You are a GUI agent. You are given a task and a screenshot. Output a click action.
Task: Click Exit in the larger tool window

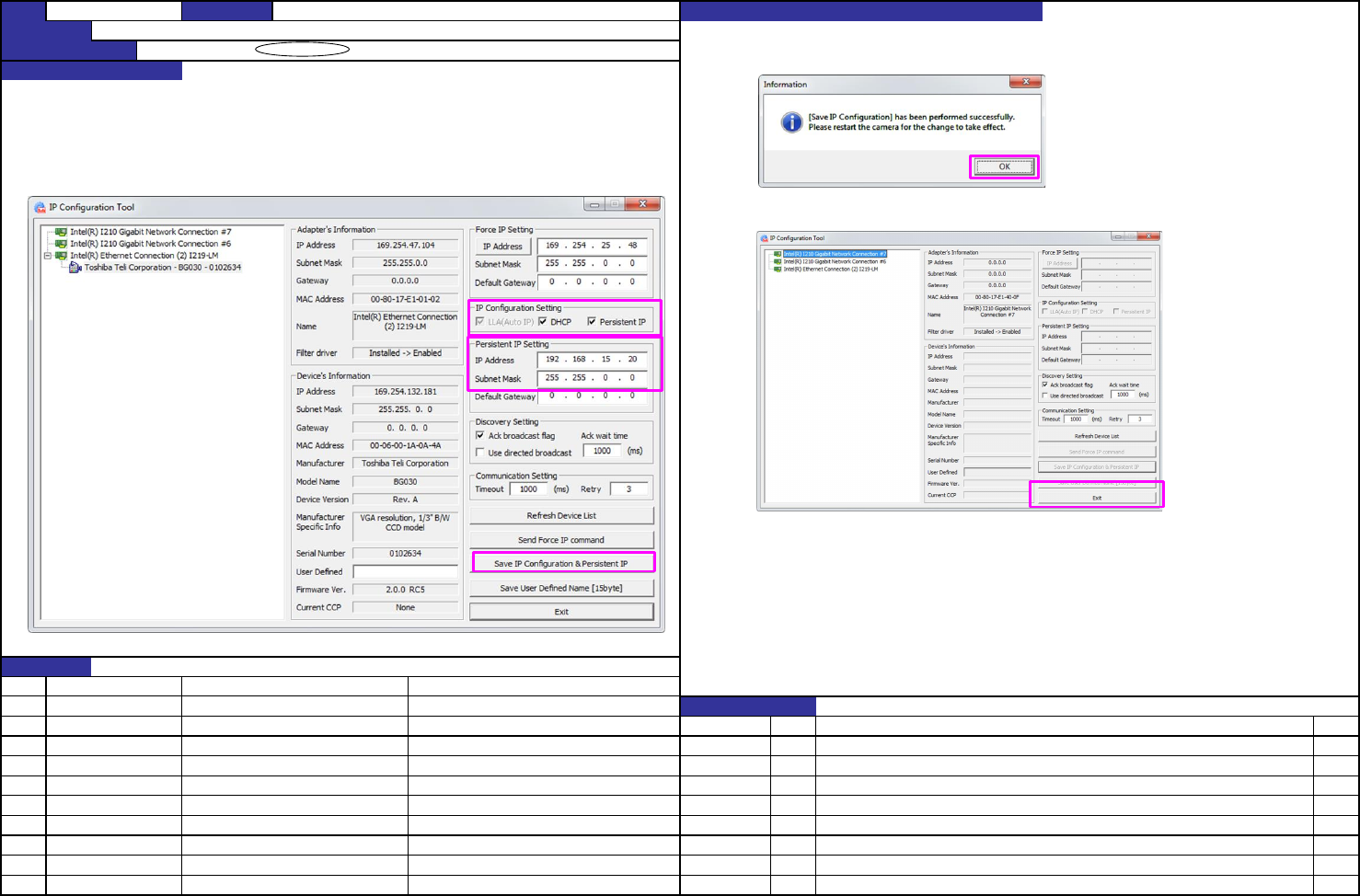[x=561, y=612]
